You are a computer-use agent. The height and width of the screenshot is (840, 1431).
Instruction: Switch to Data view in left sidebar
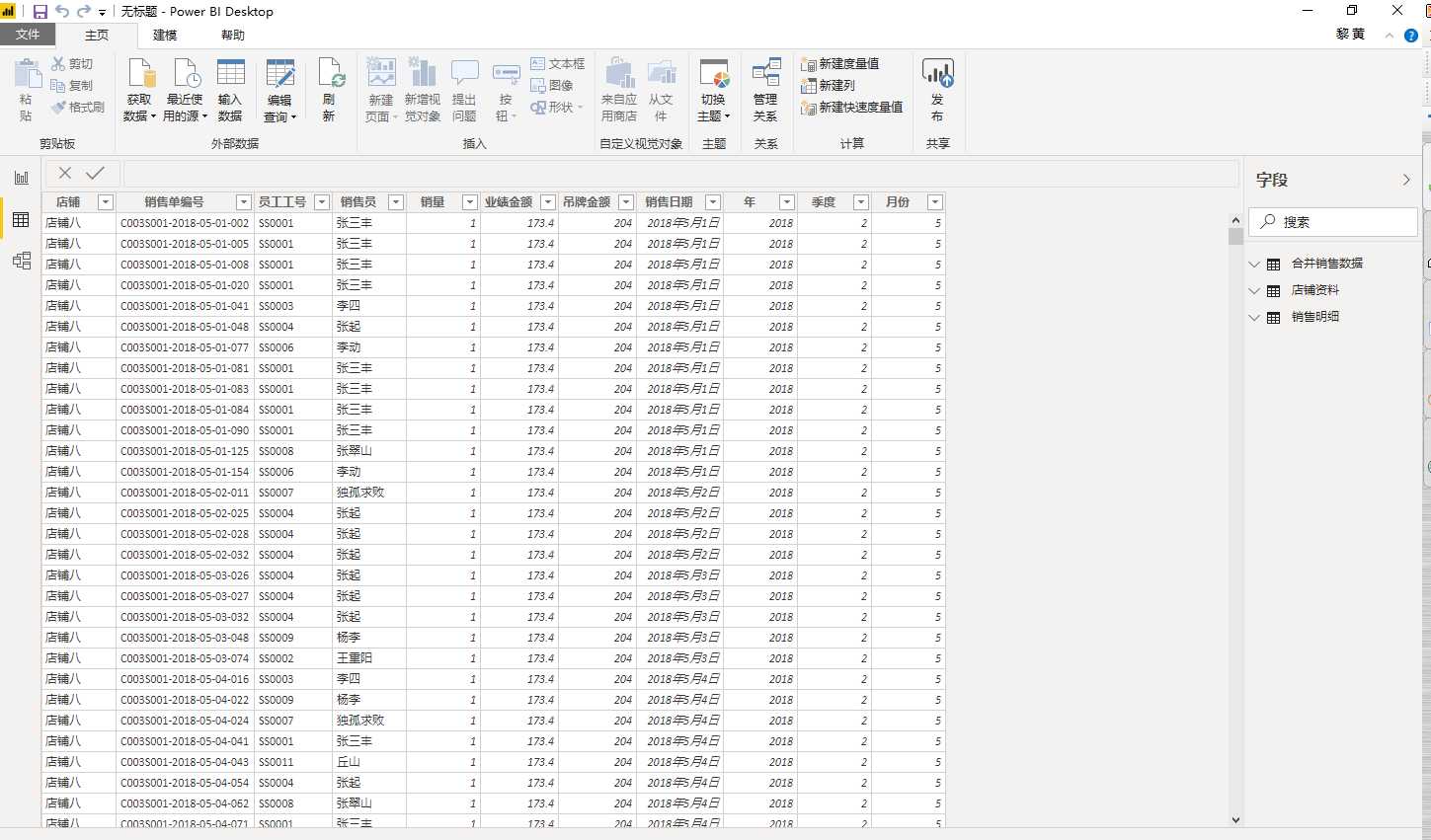pyautogui.click(x=21, y=219)
